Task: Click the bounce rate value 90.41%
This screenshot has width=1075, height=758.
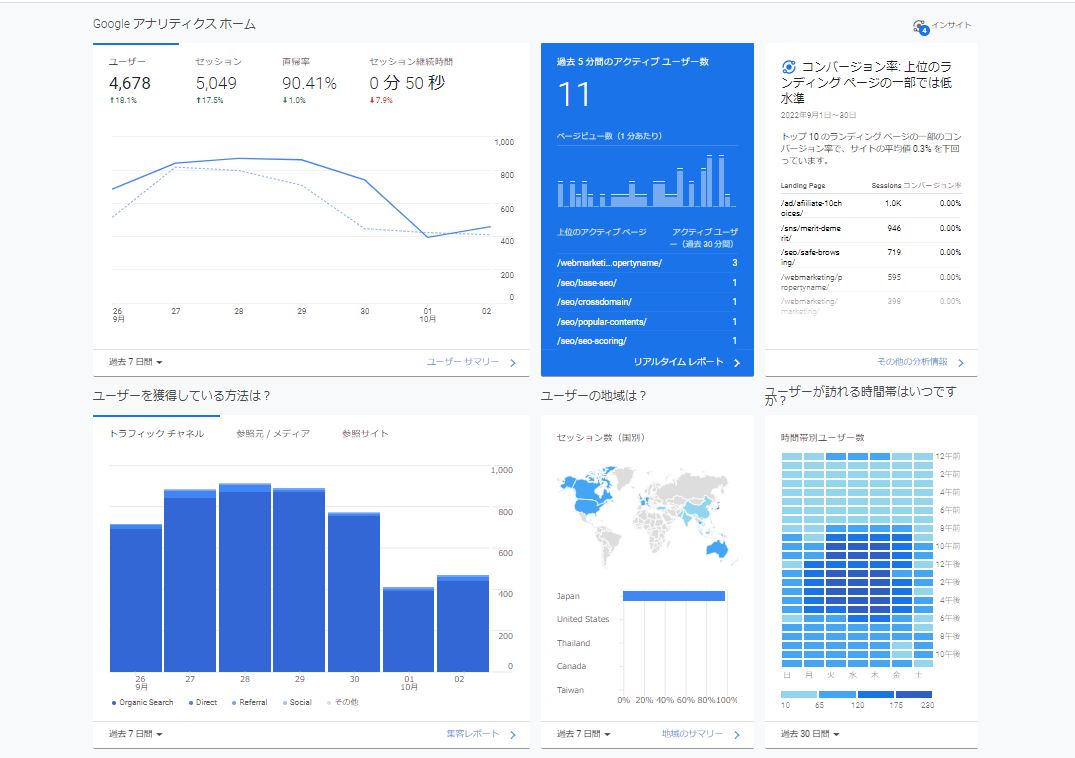Action: pos(309,84)
